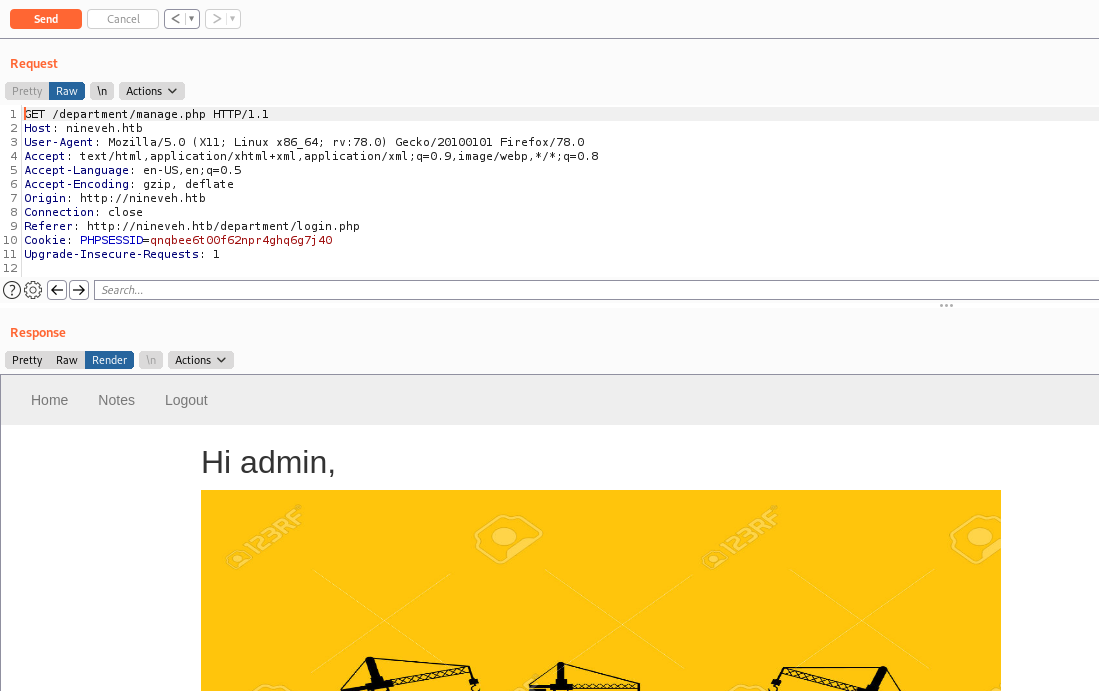Select the orange Send button
1099x691 pixels.
click(x=45, y=18)
